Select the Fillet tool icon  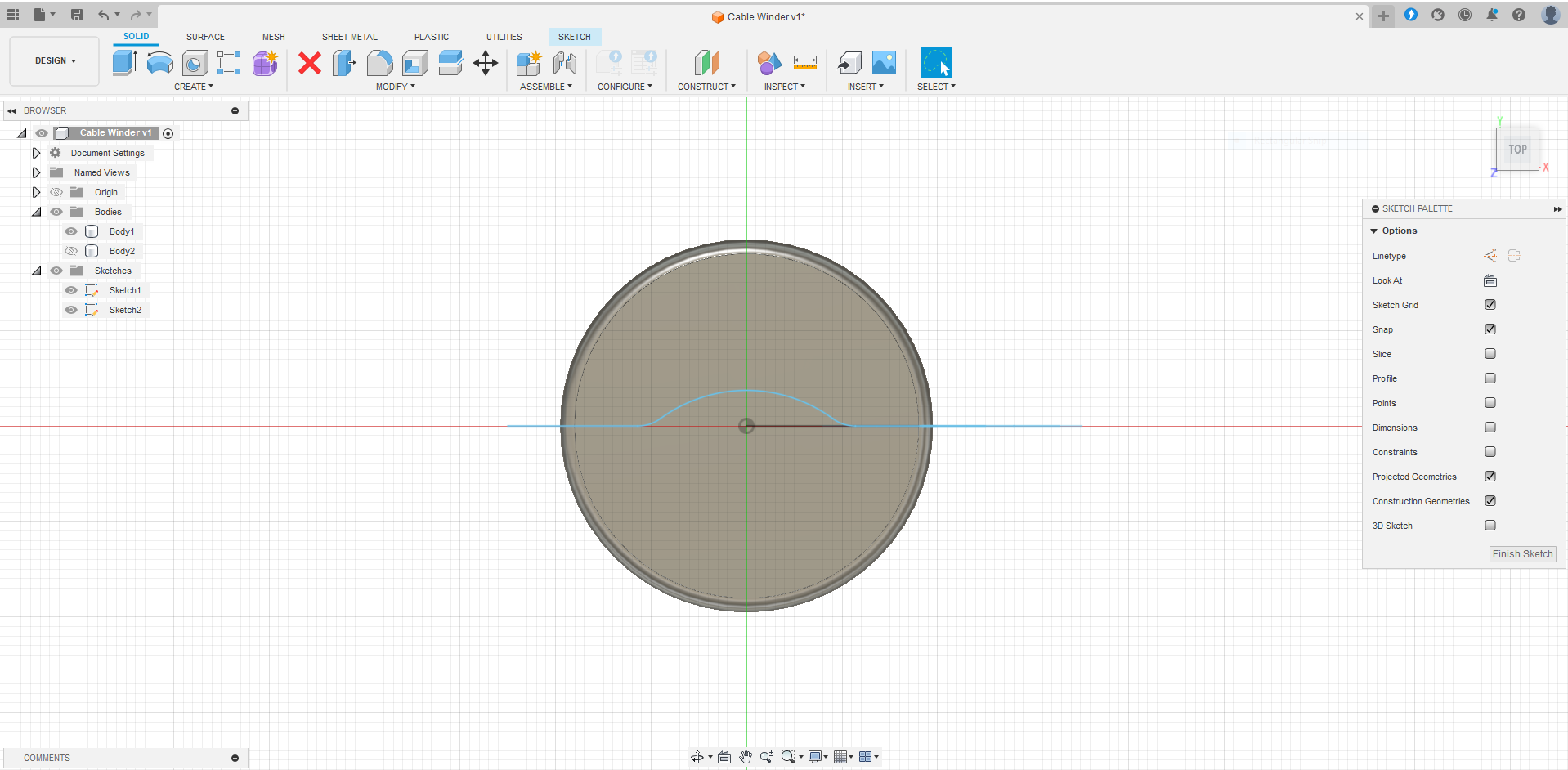click(379, 63)
